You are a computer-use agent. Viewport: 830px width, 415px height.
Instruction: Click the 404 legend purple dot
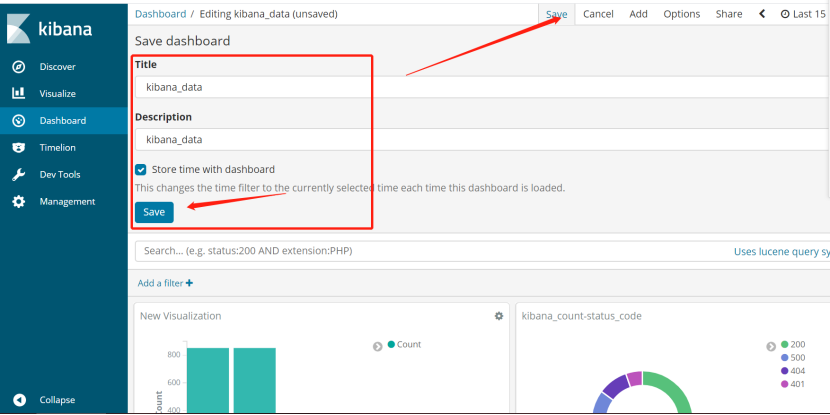[784, 371]
